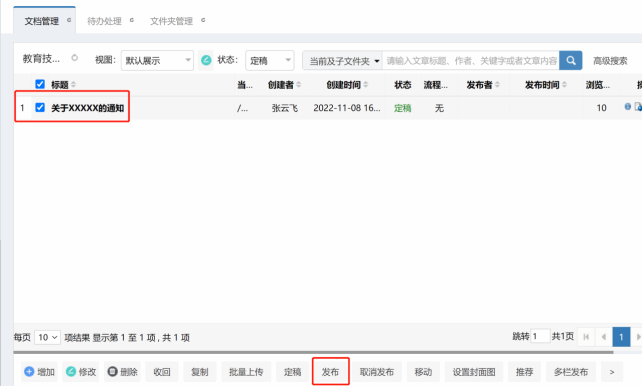
Task: Click the 设置封面图 set cover button
Action: pyautogui.click(x=474, y=372)
